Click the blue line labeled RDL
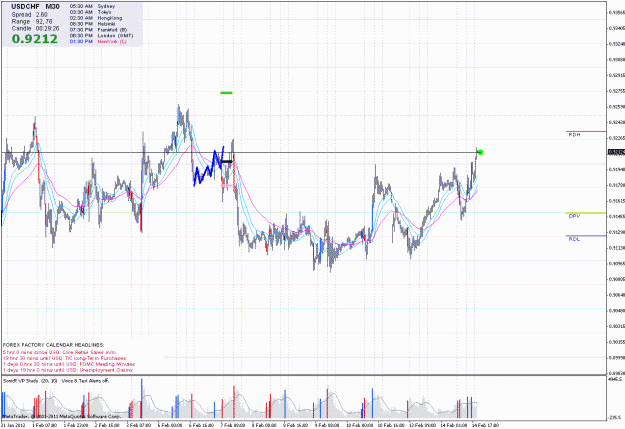Viewport: 625px width, 429px height. 586,236
